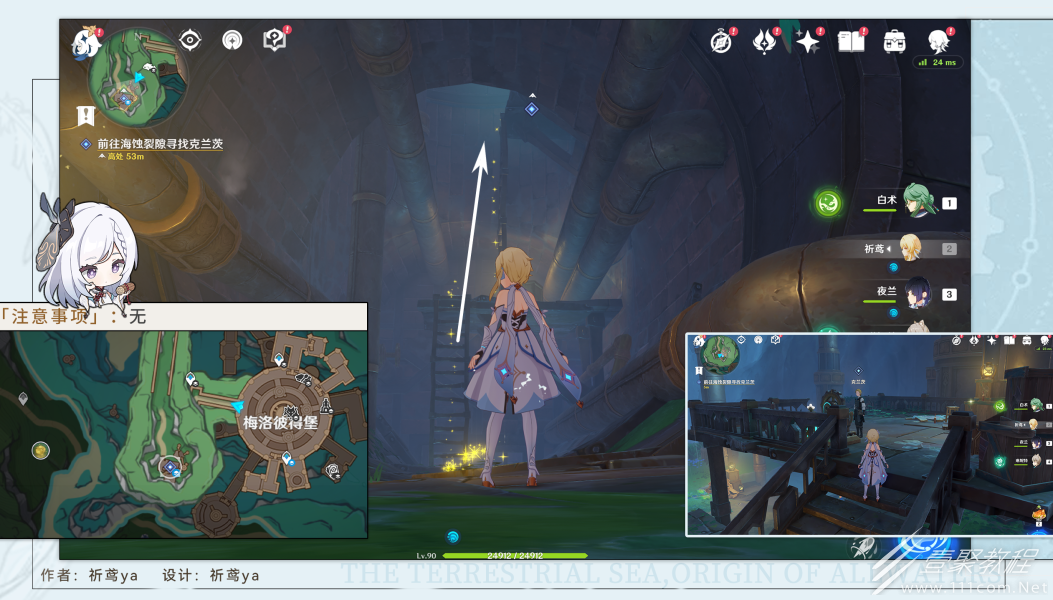
Task: Click the quest bookmark flag icon
Action: (x=85, y=116)
